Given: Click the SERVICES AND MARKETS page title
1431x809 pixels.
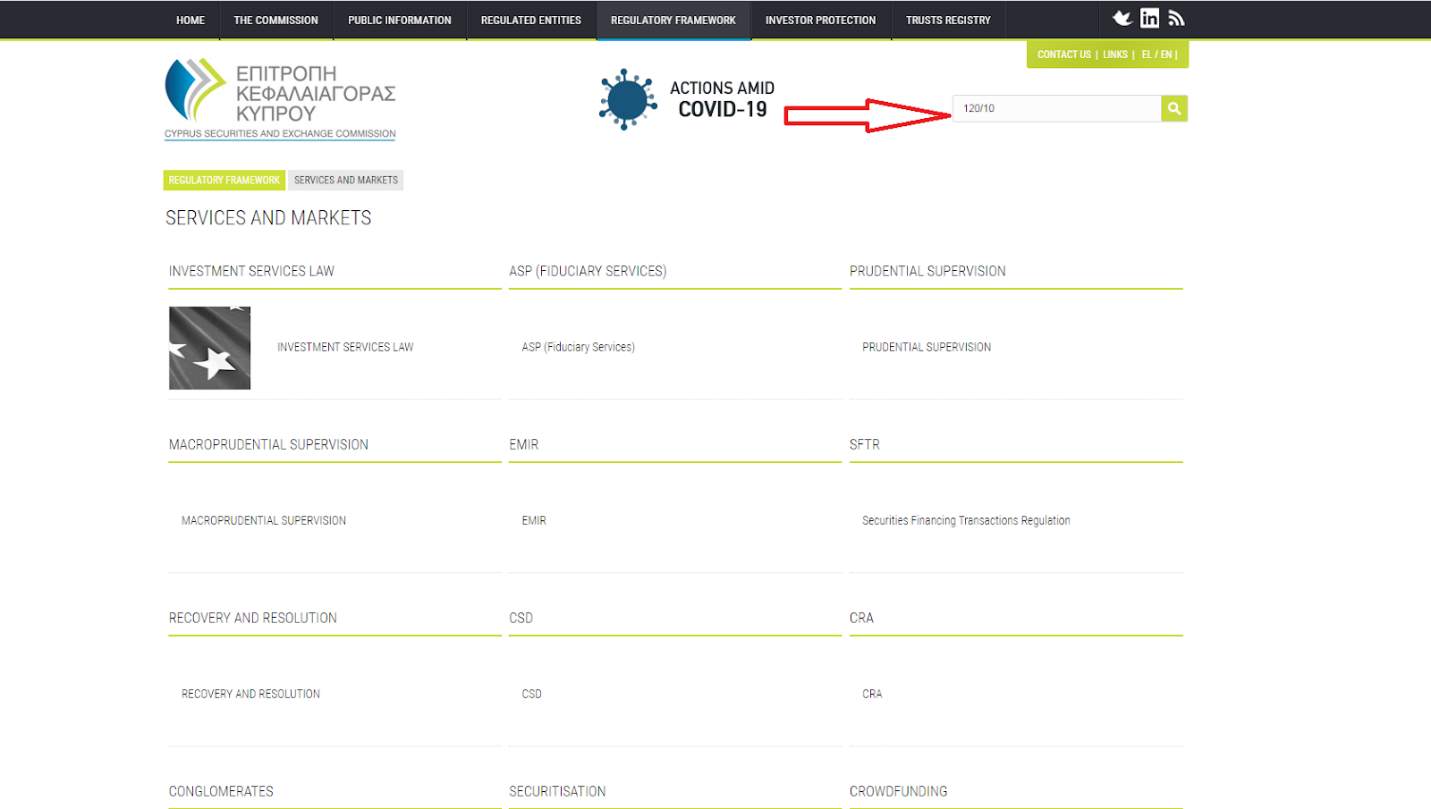Looking at the screenshot, I should tap(268, 217).
